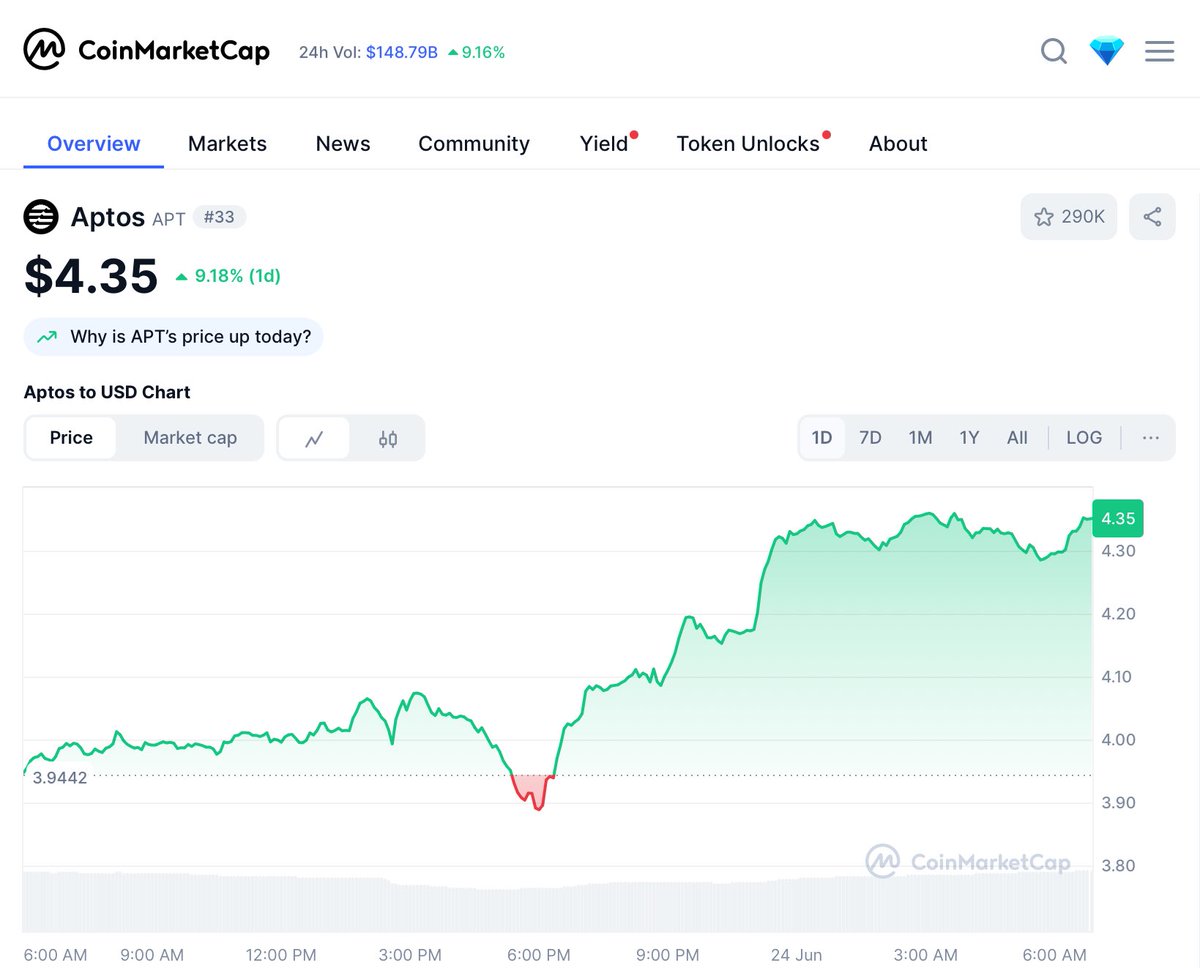Click the 24 Jun date axis label
The width and height of the screenshot is (1200, 968).
click(796, 955)
